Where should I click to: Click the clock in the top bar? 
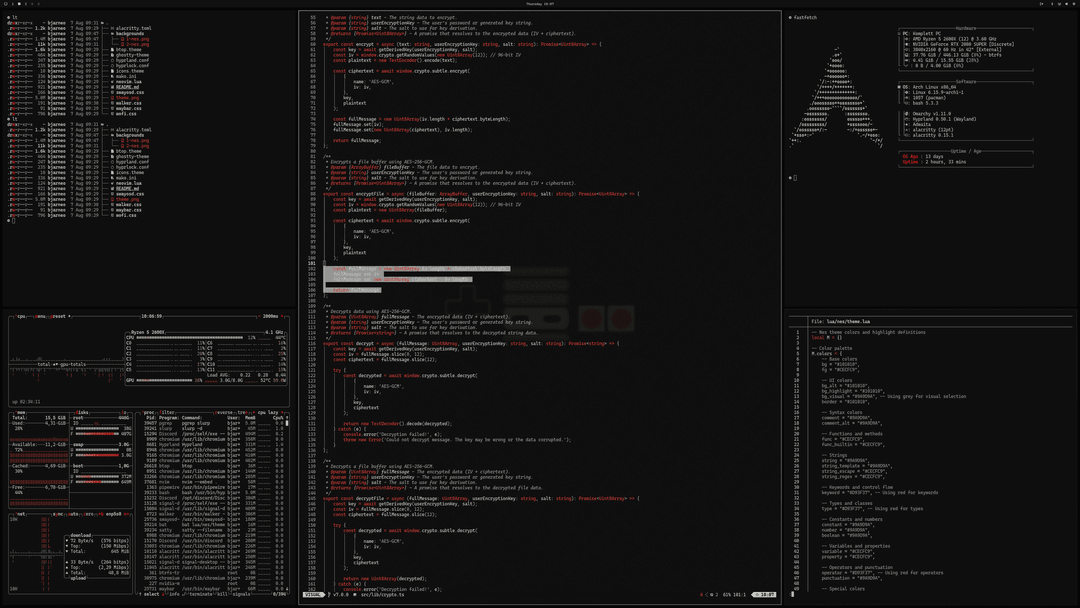point(540,3)
